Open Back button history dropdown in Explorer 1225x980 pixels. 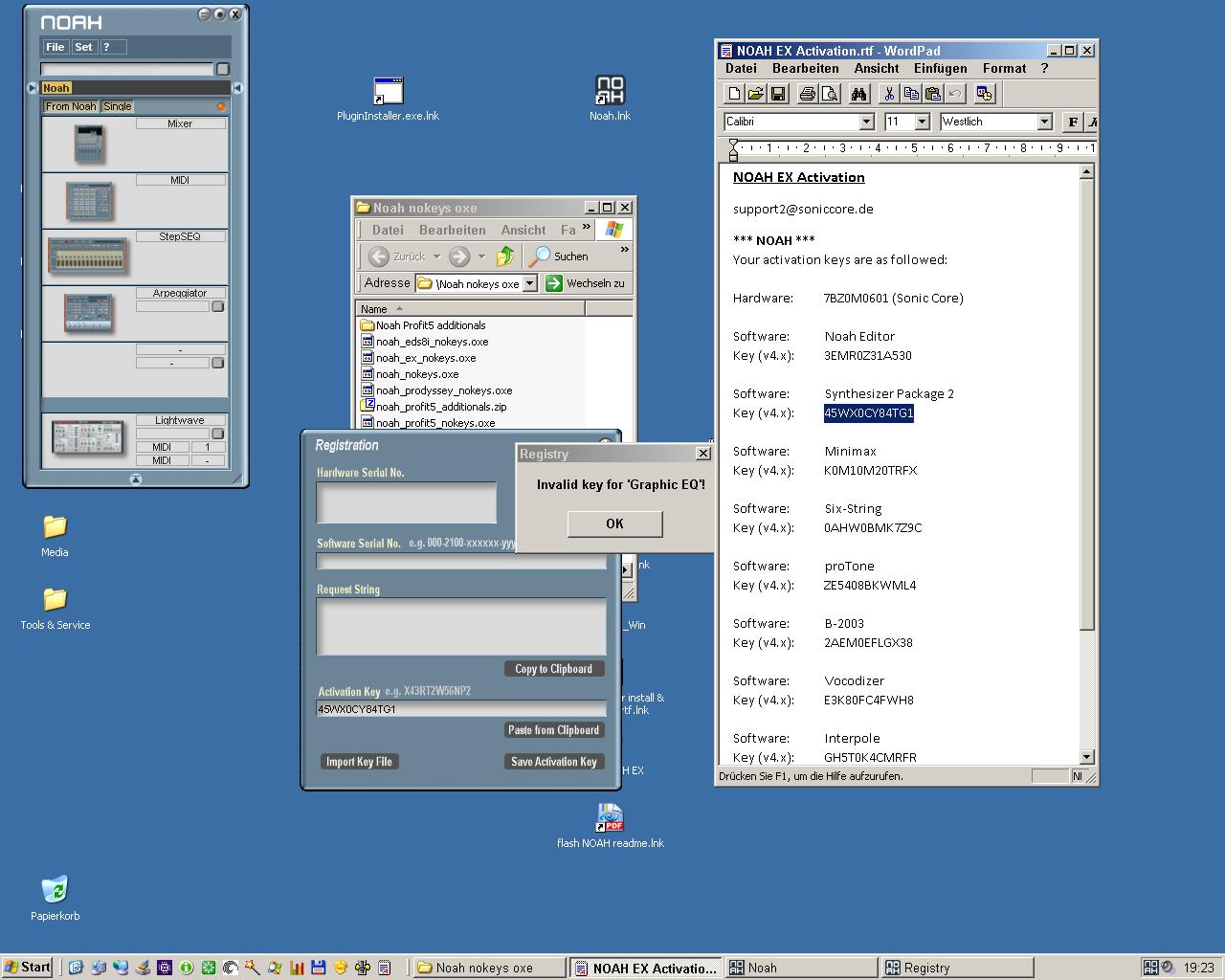(x=436, y=256)
